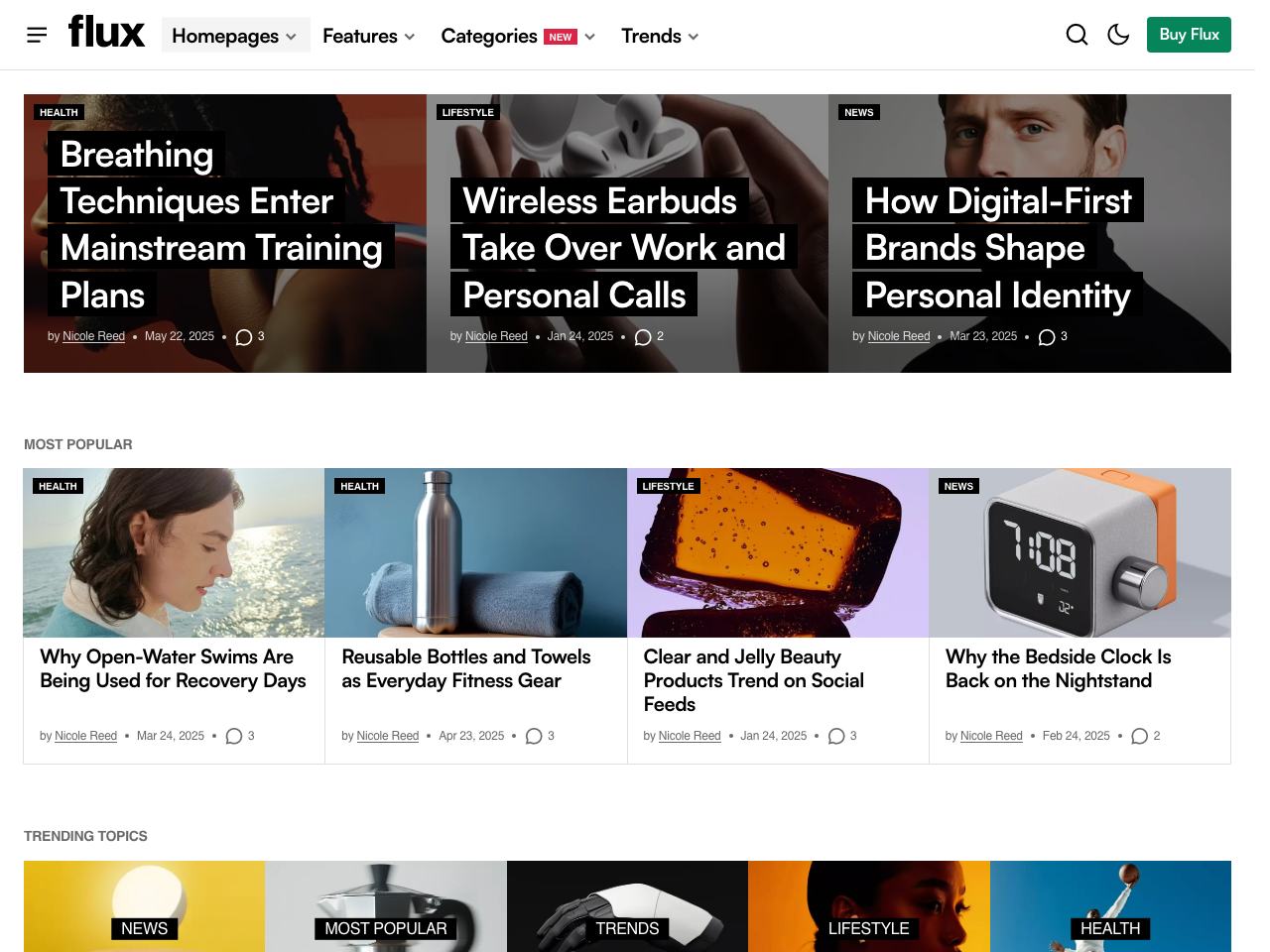Expand the Features dropdown menu
The image size is (1270, 952).
[x=369, y=36]
